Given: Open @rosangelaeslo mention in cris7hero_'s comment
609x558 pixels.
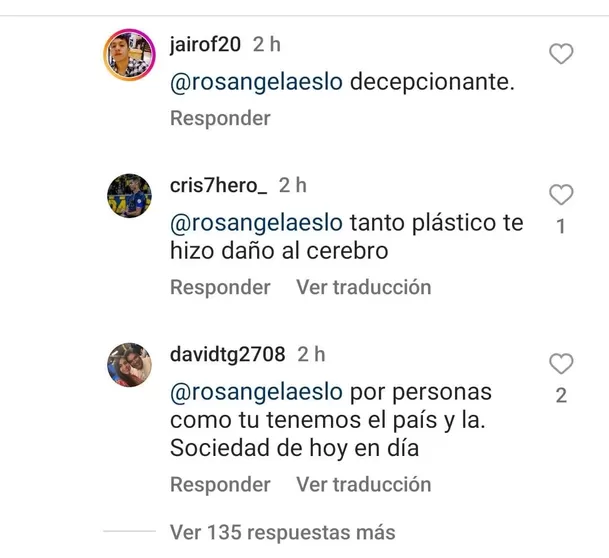Looking at the screenshot, I should (x=256, y=223).
